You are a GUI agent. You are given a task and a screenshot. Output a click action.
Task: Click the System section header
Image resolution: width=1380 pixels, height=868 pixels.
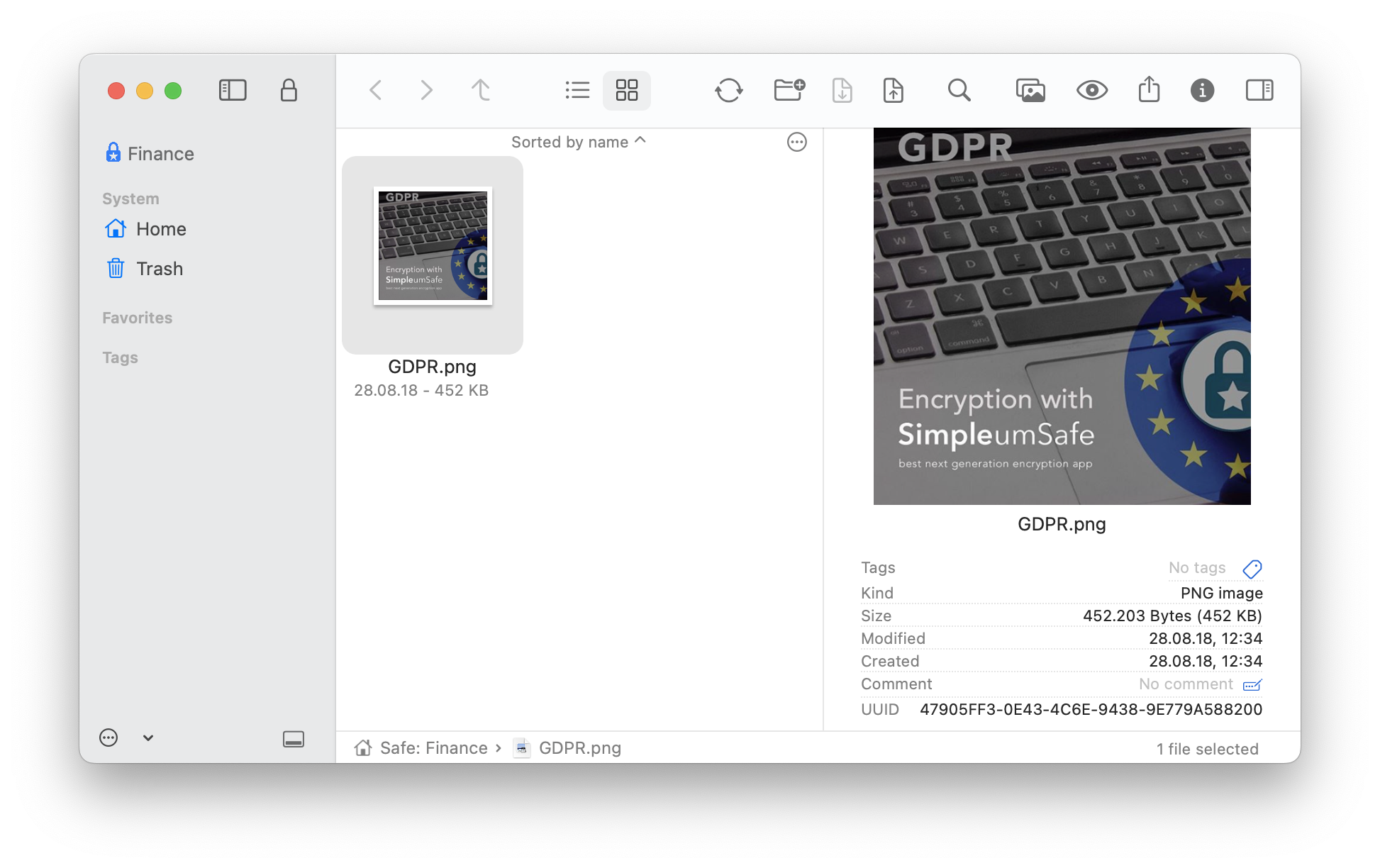130,199
